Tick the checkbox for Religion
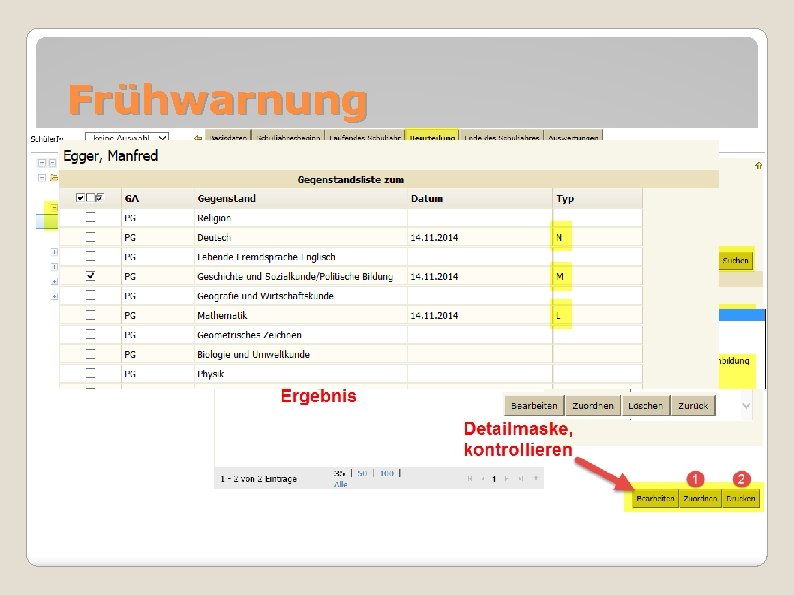 90,218
